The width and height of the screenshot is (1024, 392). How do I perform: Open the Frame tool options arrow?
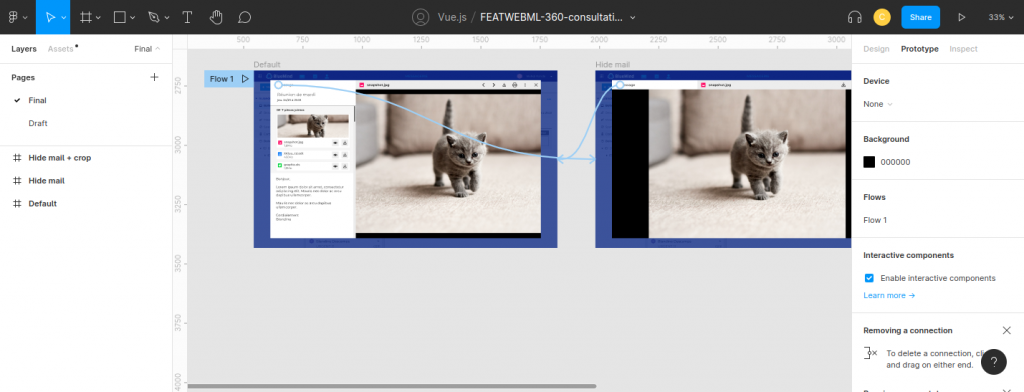point(98,18)
